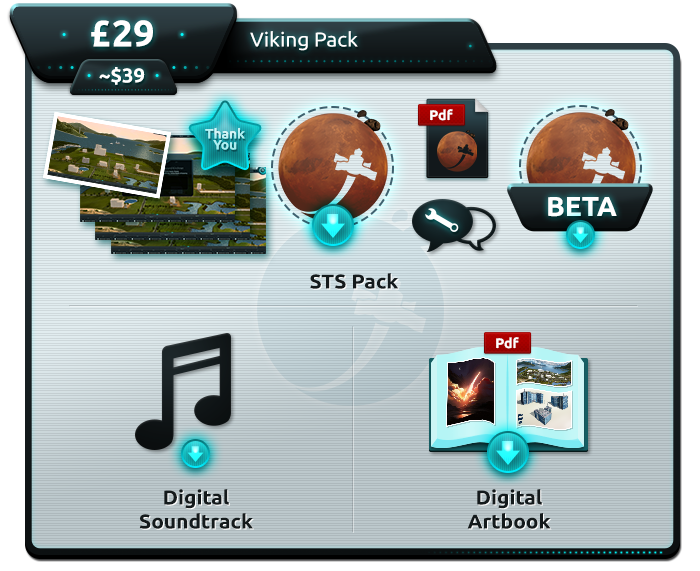Click the artbook download arrow button

tap(508, 452)
